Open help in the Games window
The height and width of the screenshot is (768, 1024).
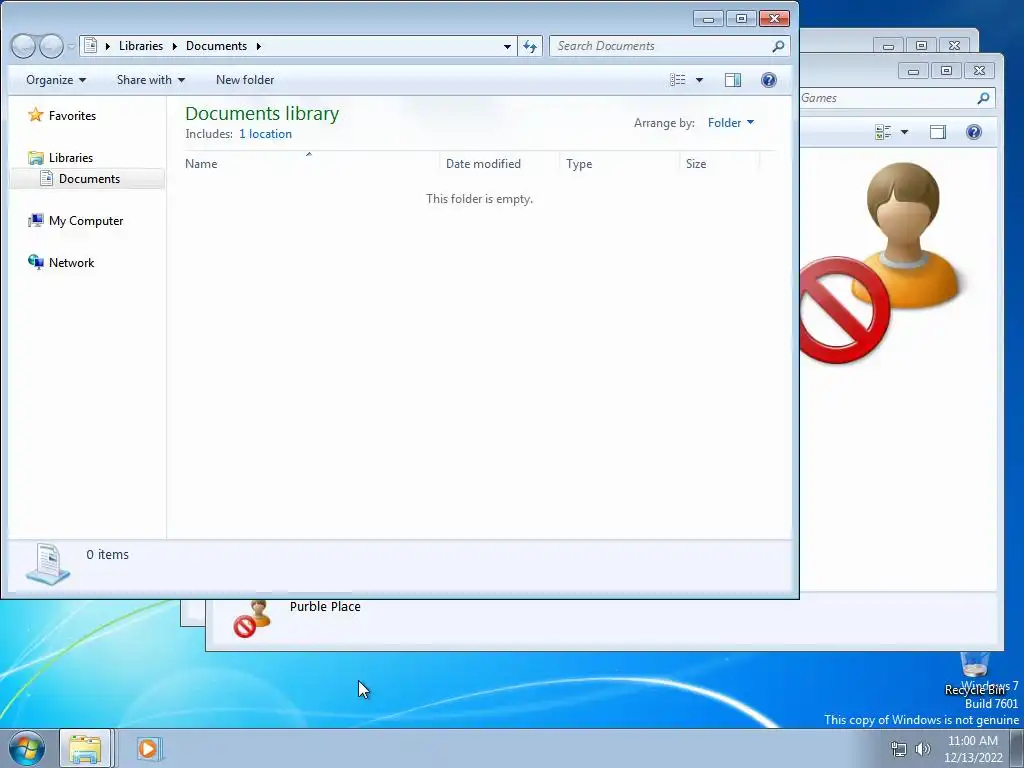974,132
